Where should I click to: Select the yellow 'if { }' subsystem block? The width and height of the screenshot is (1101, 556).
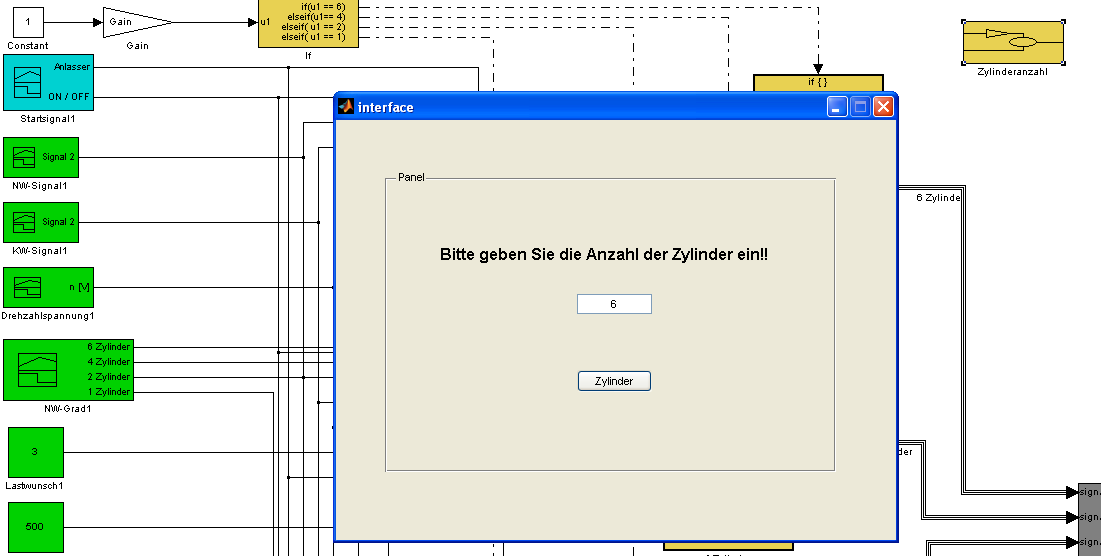pyautogui.click(x=818, y=83)
